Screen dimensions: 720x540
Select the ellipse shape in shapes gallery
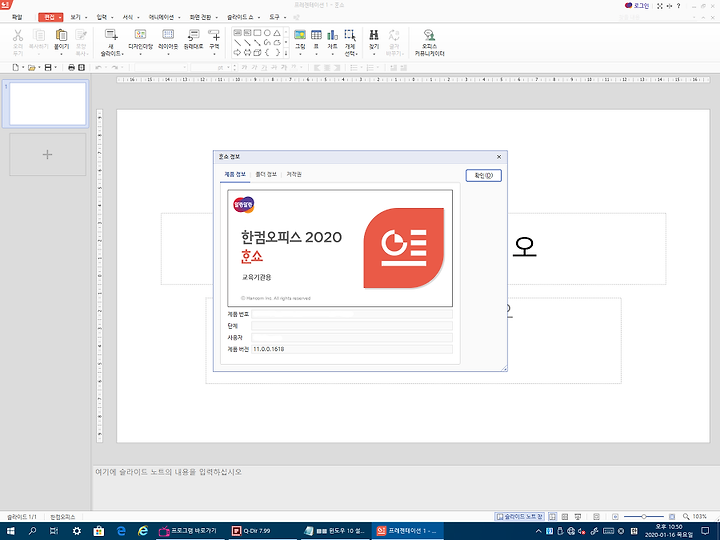point(267,33)
